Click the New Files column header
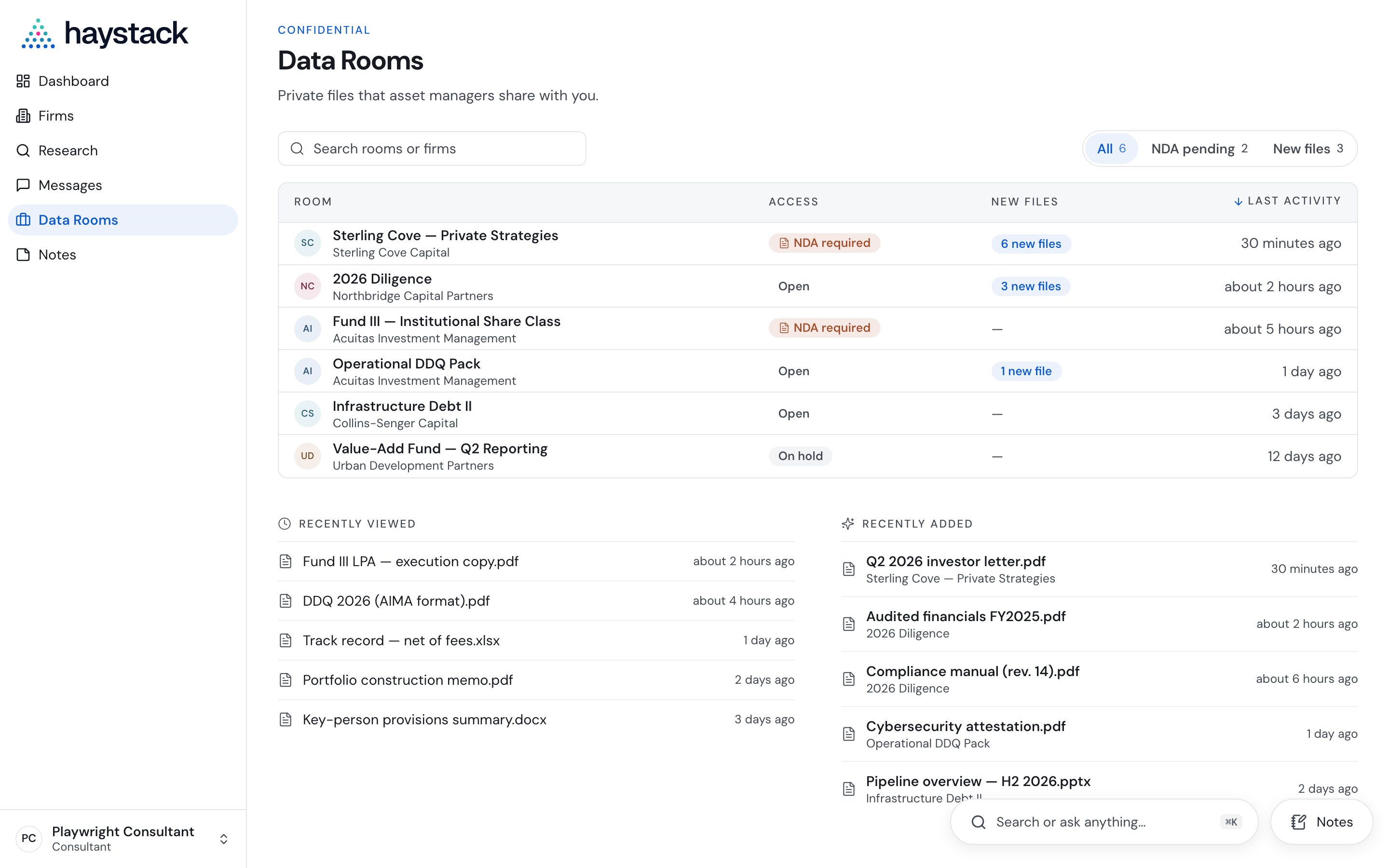 pos(1024,202)
